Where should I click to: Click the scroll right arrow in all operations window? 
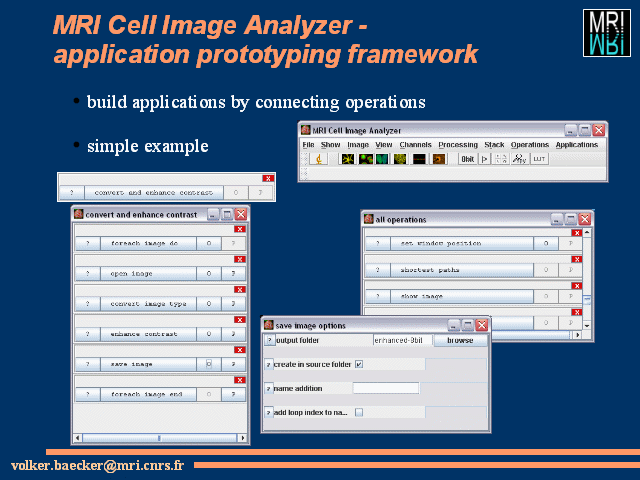point(577,335)
